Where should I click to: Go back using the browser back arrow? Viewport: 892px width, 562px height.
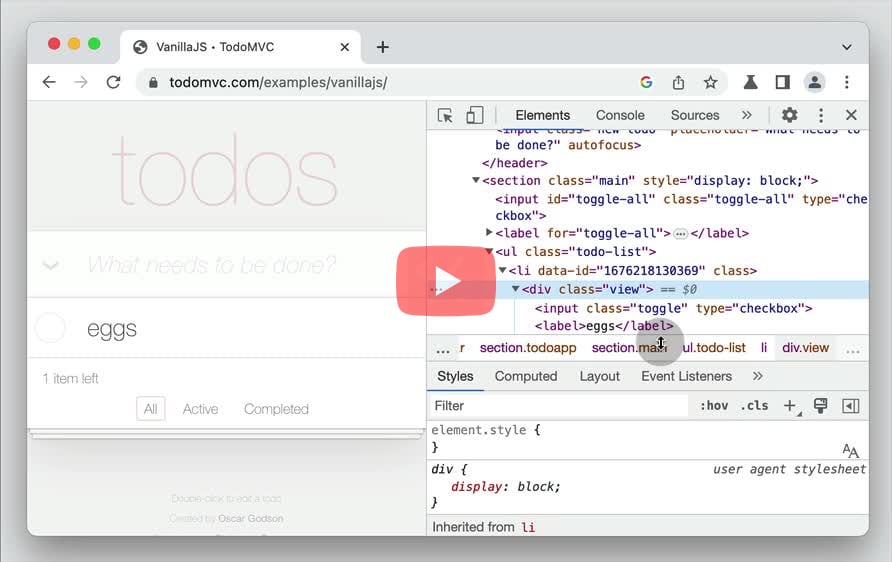[49, 82]
